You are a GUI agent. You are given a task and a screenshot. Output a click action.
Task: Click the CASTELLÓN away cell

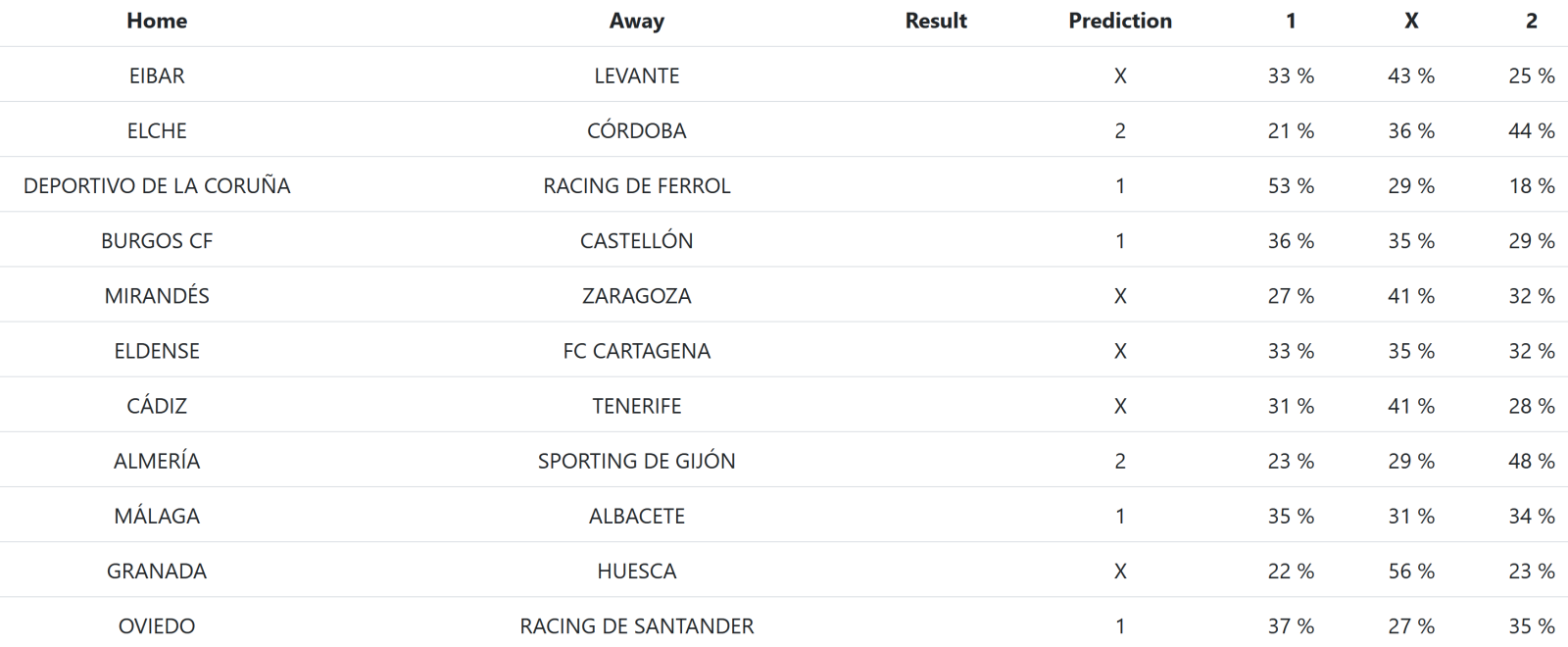(x=636, y=240)
